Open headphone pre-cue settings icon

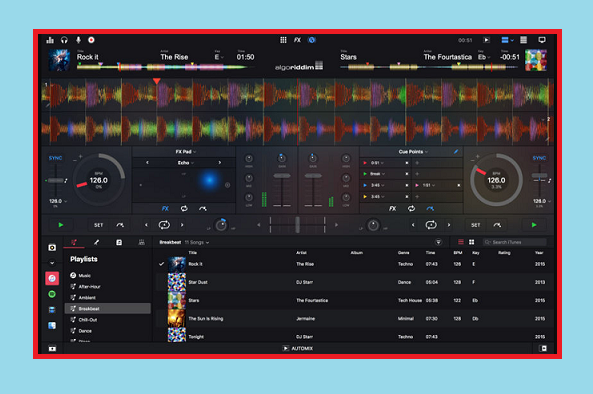[64, 40]
